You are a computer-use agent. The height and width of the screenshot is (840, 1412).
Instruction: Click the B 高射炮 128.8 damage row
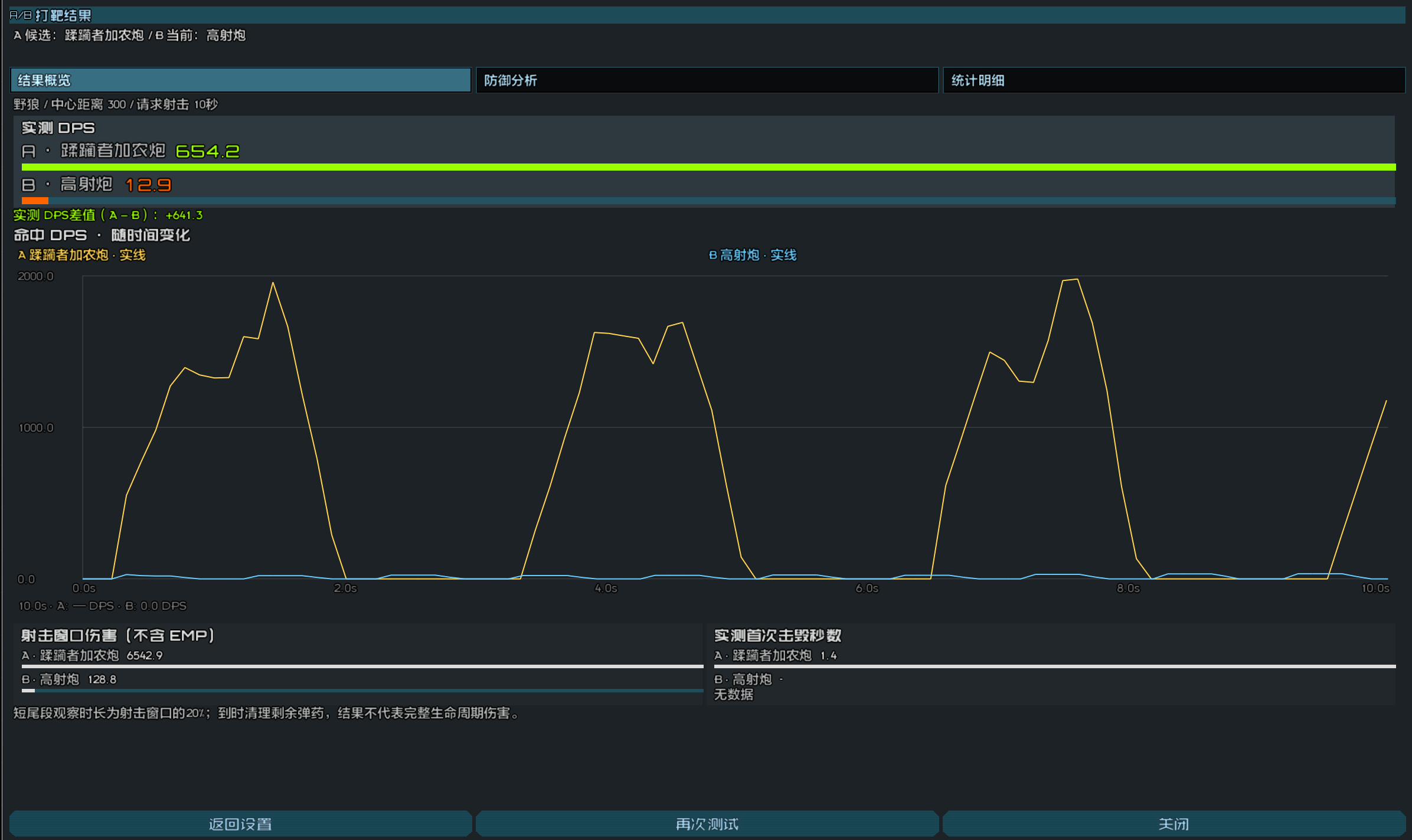[69, 679]
